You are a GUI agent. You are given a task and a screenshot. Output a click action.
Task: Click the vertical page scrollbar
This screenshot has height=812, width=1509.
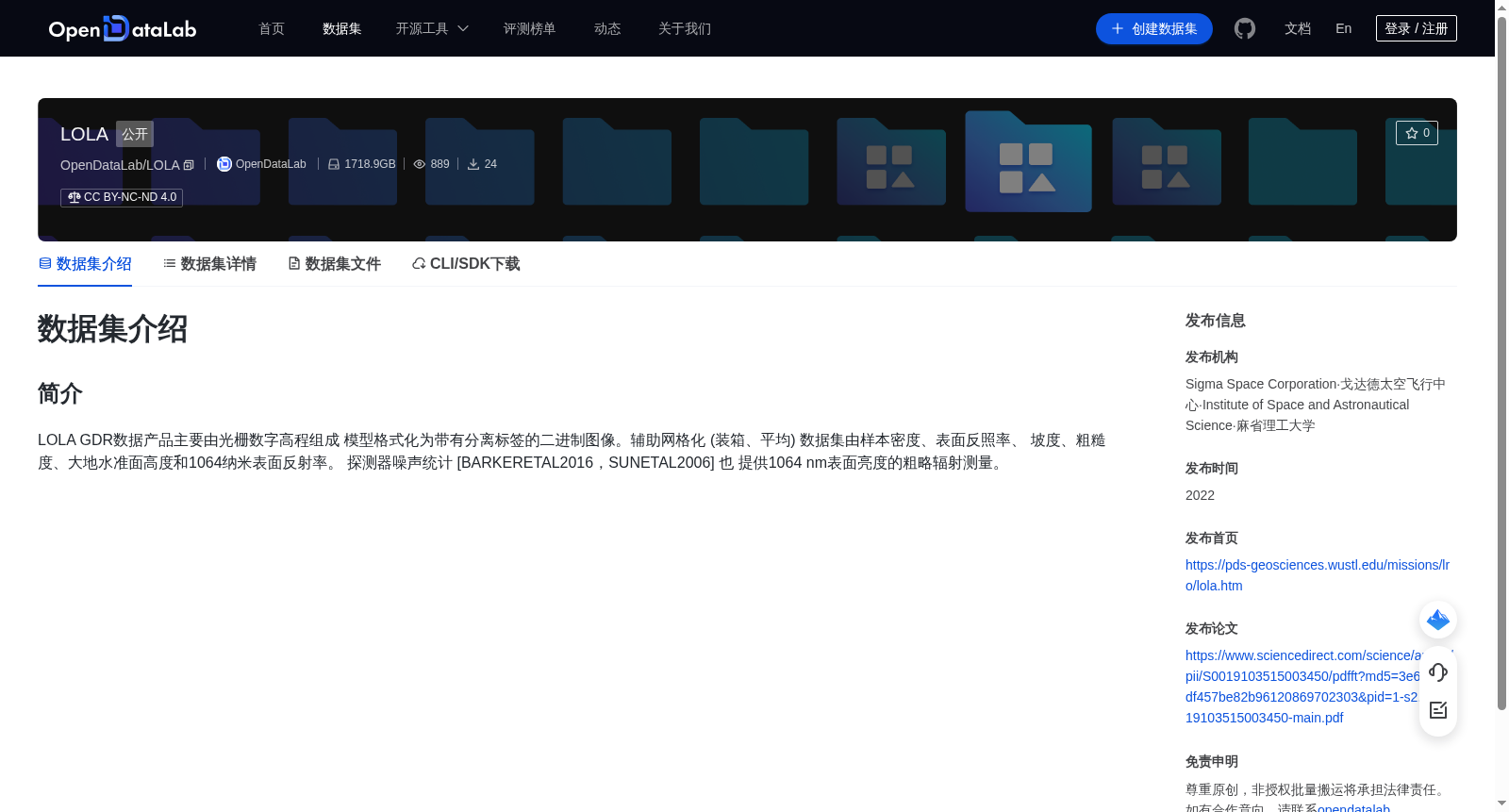click(x=1501, y=363)
